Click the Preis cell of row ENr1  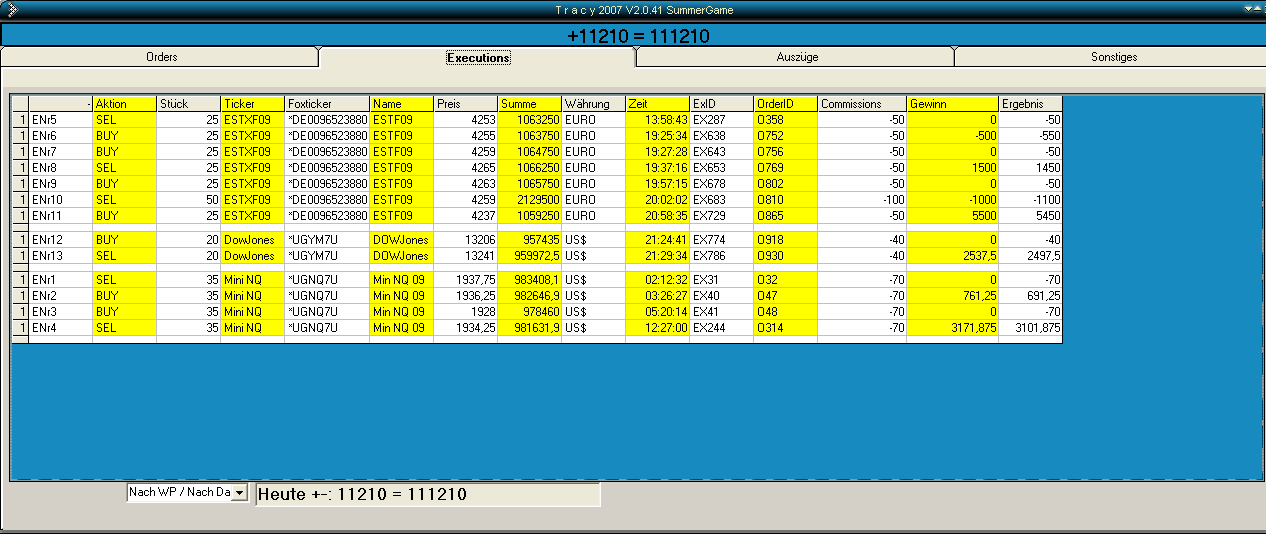[x=465, y=280]
